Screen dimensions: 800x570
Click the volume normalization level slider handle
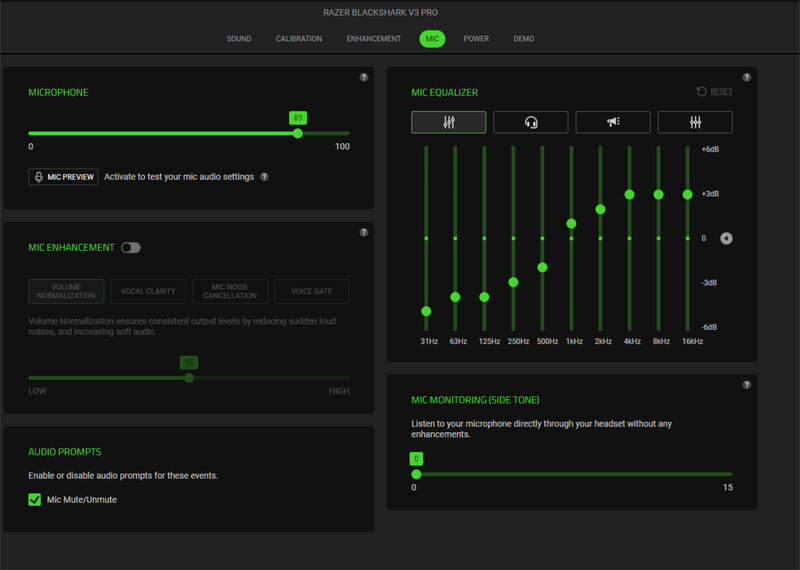point(189,378)
